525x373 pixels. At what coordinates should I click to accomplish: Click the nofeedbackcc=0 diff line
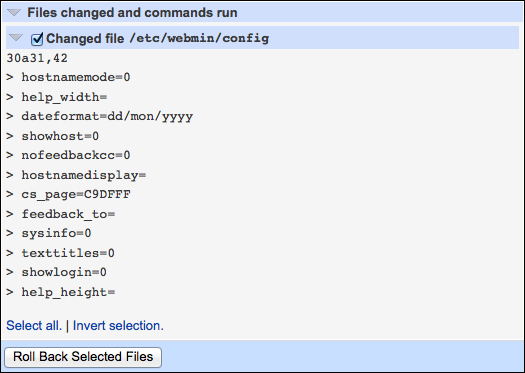point(68,155)
